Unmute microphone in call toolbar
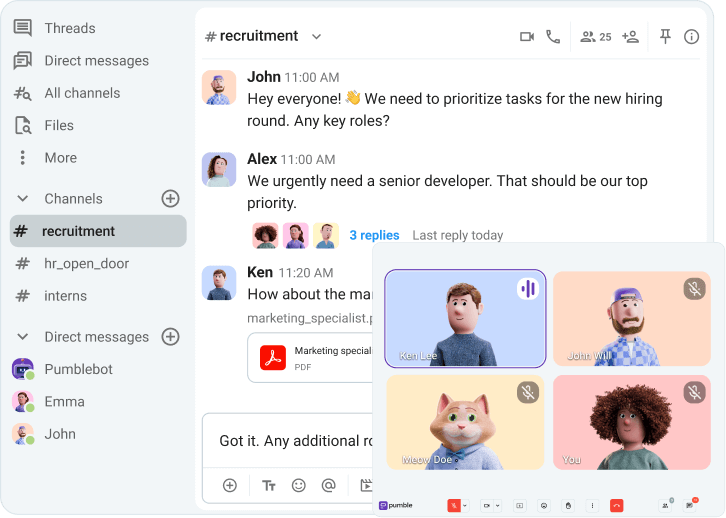The image size is (726, 518). click(x=454, y=506)
